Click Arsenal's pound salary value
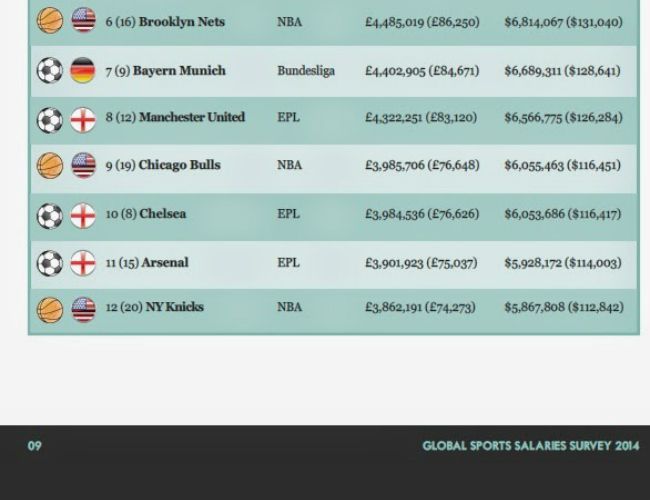The width and height of the screenshot is (650, 500). click(420, 262)
